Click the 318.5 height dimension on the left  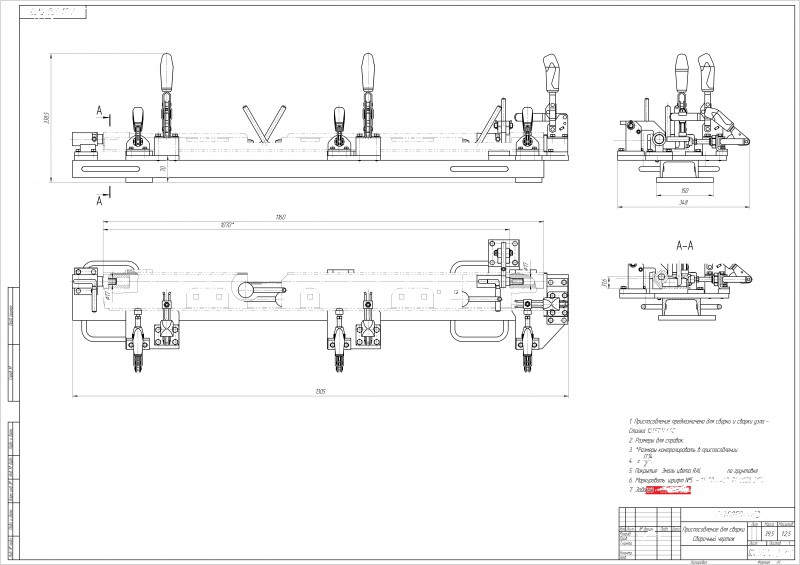coord(45,118)
